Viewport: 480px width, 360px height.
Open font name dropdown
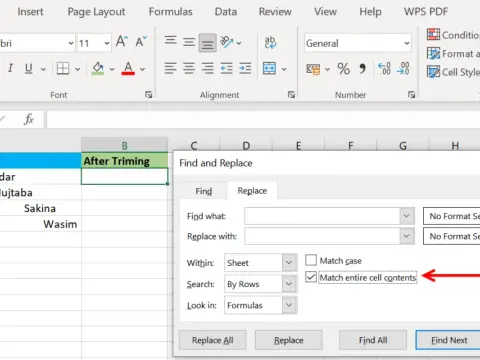71,43
